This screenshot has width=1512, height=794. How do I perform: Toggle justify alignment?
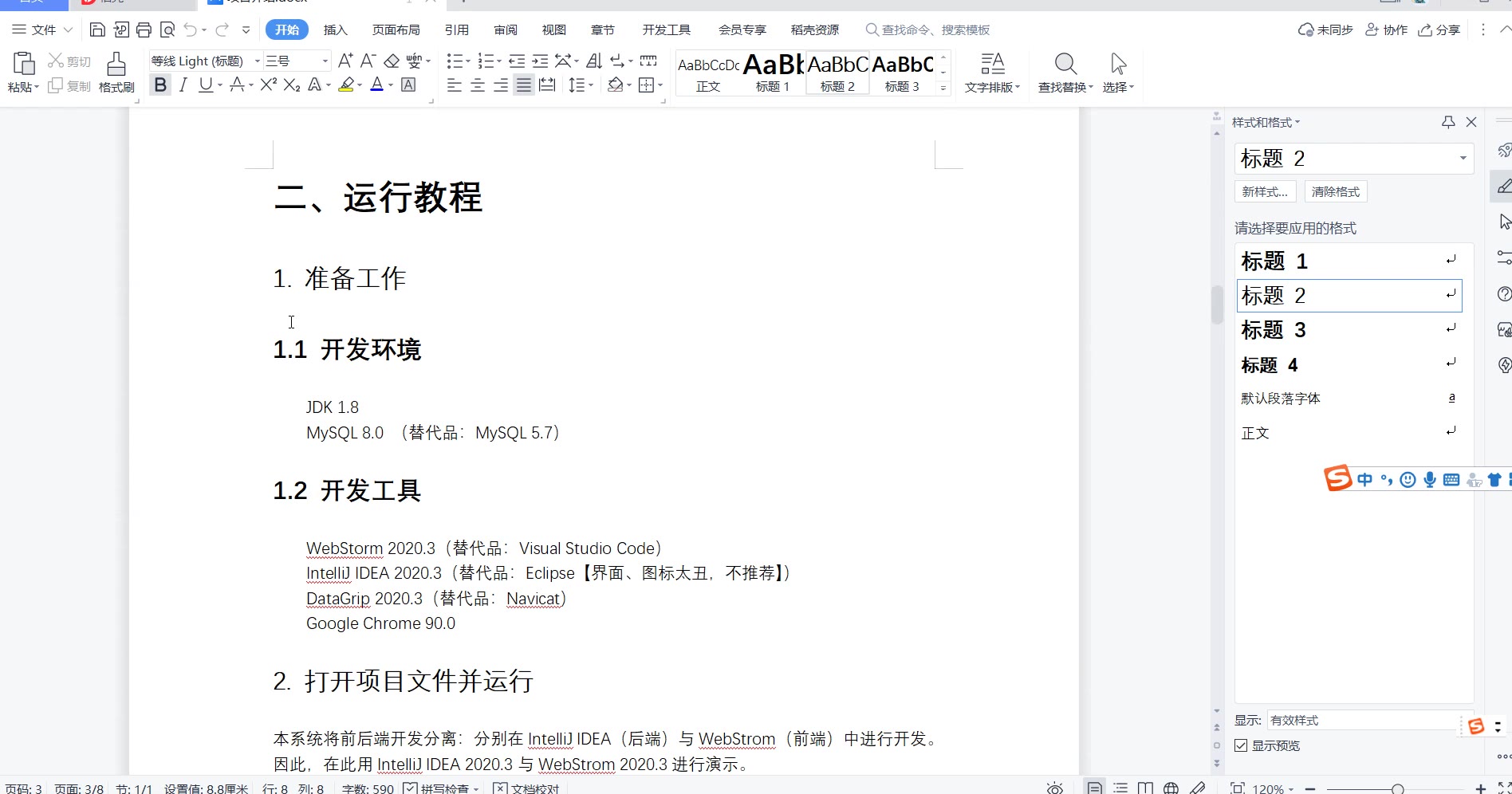(x=524, y=85)
